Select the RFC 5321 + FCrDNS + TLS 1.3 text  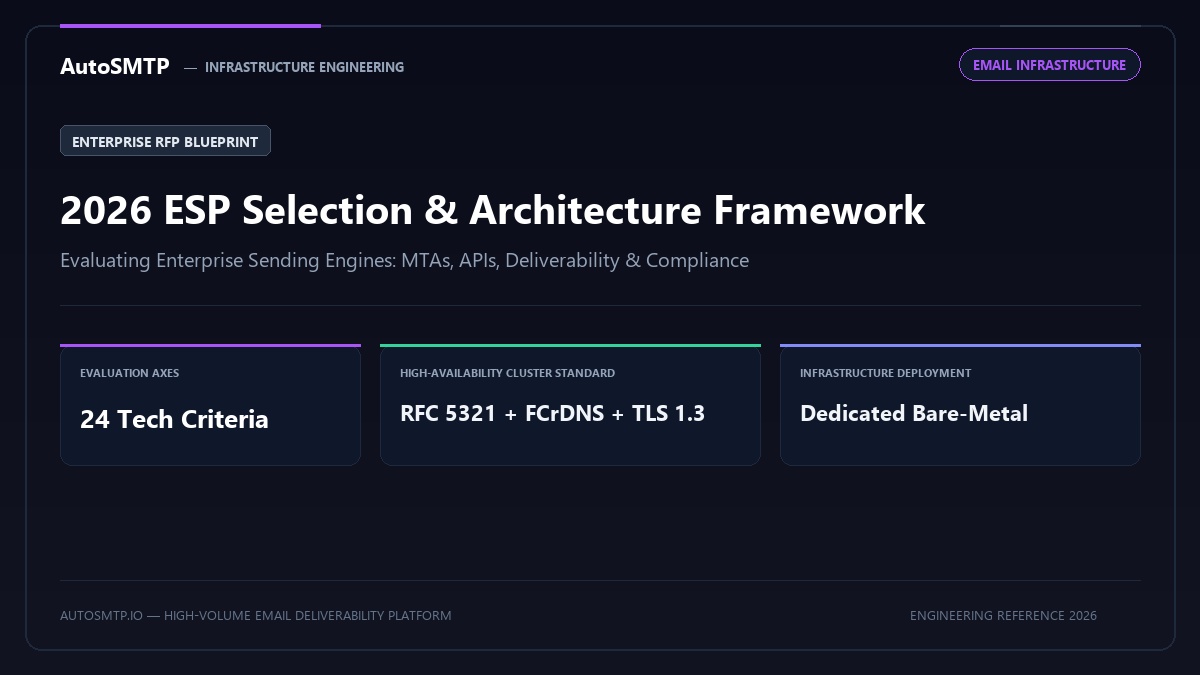pos(552,413)
